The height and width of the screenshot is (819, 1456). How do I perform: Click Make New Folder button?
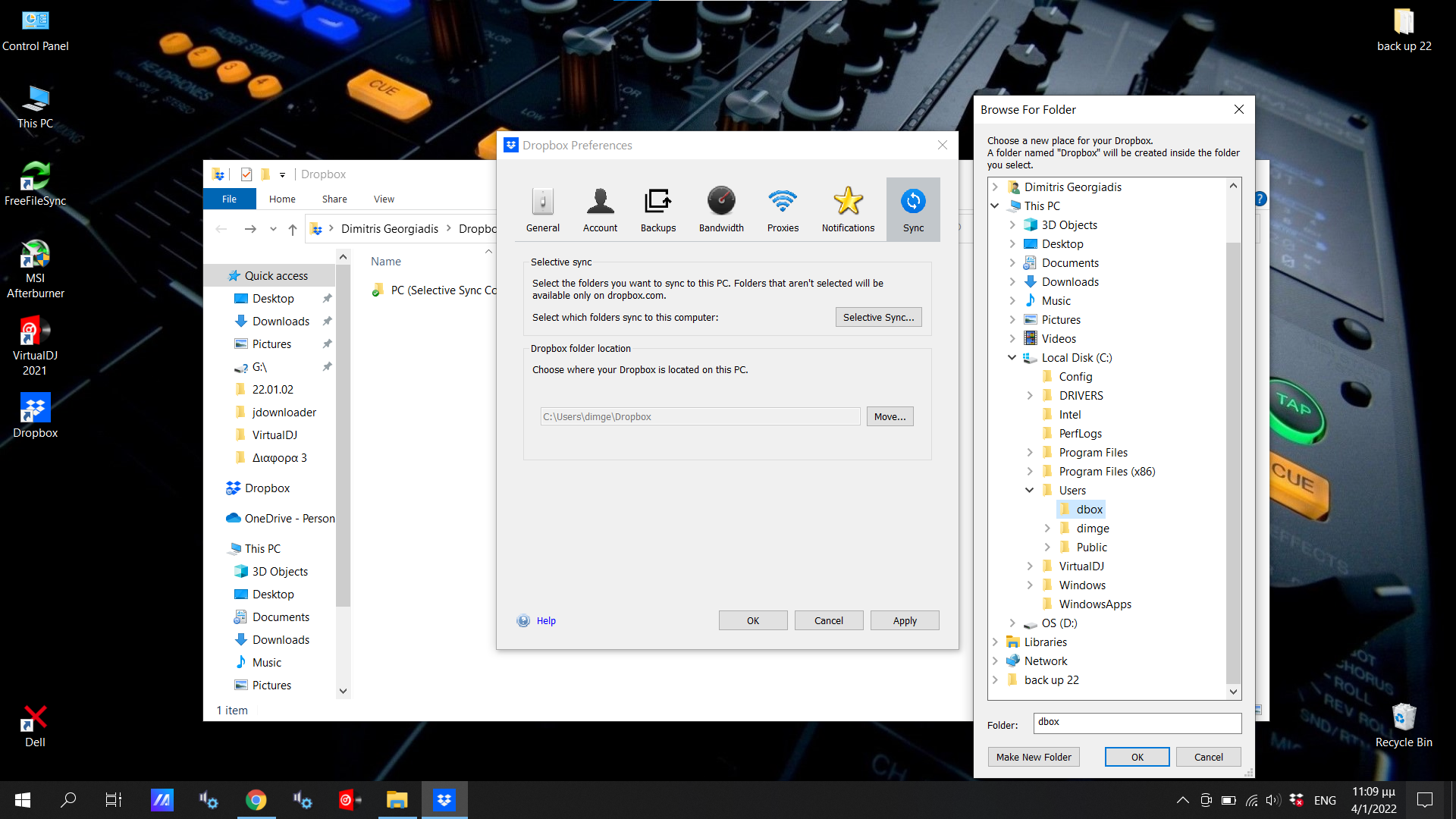1034,757
